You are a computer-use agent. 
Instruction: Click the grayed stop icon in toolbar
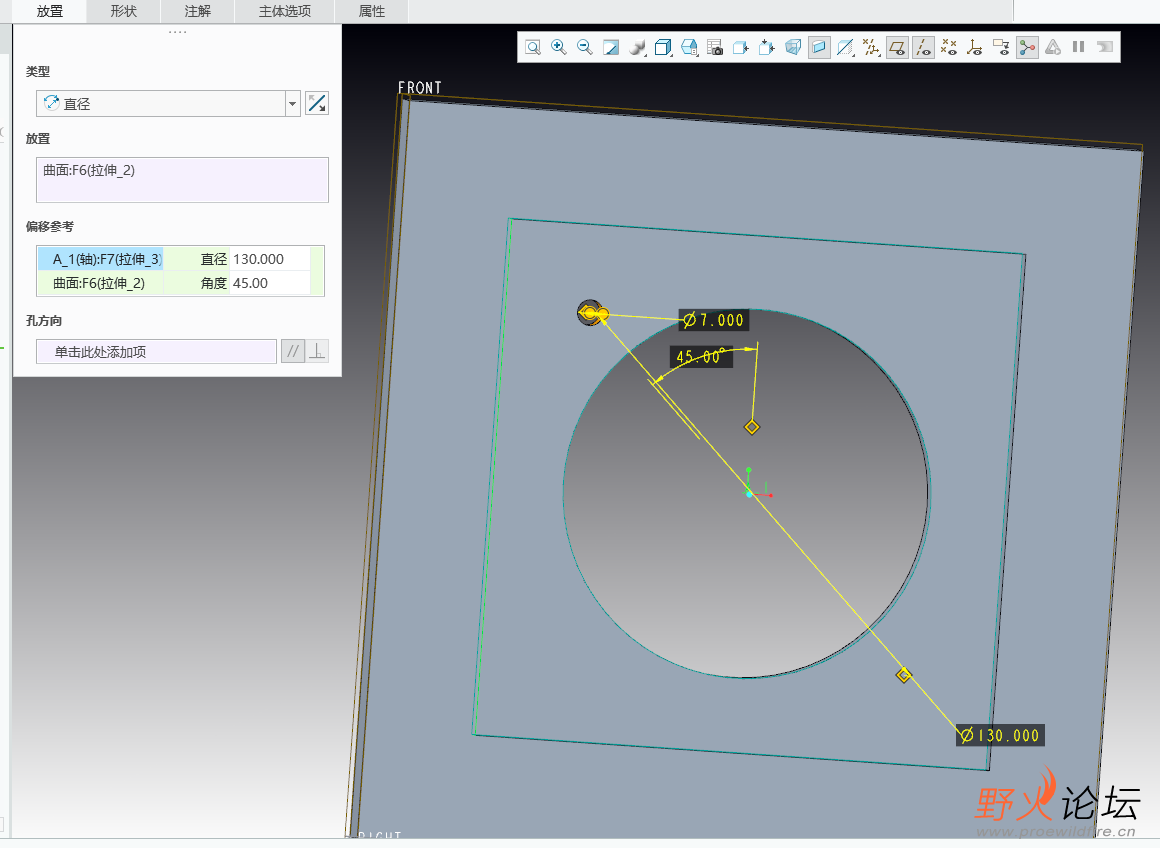(1105, 47)
